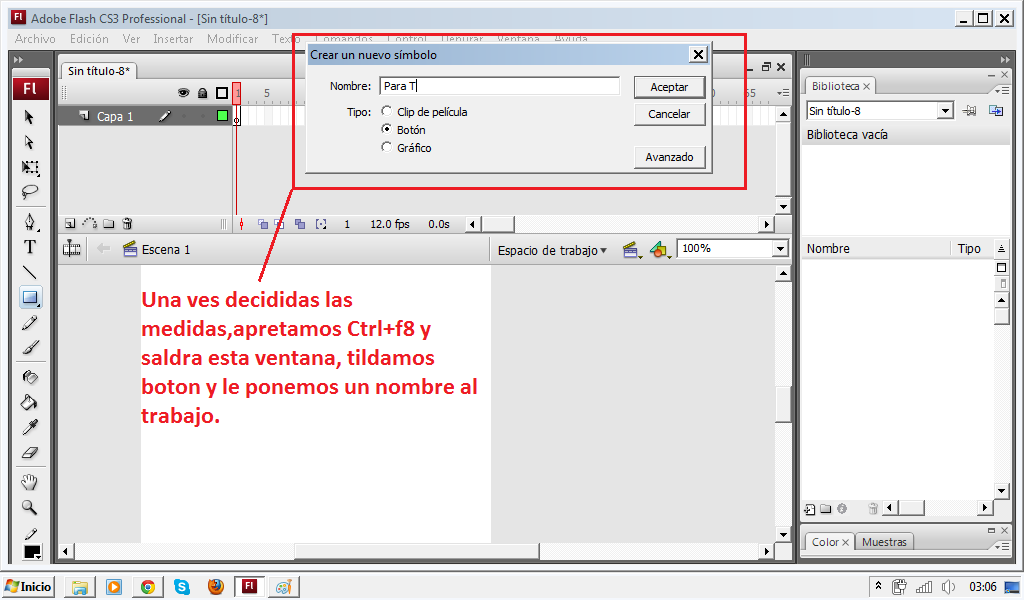Select the Free Transform tool

click(x=30, y=168)
